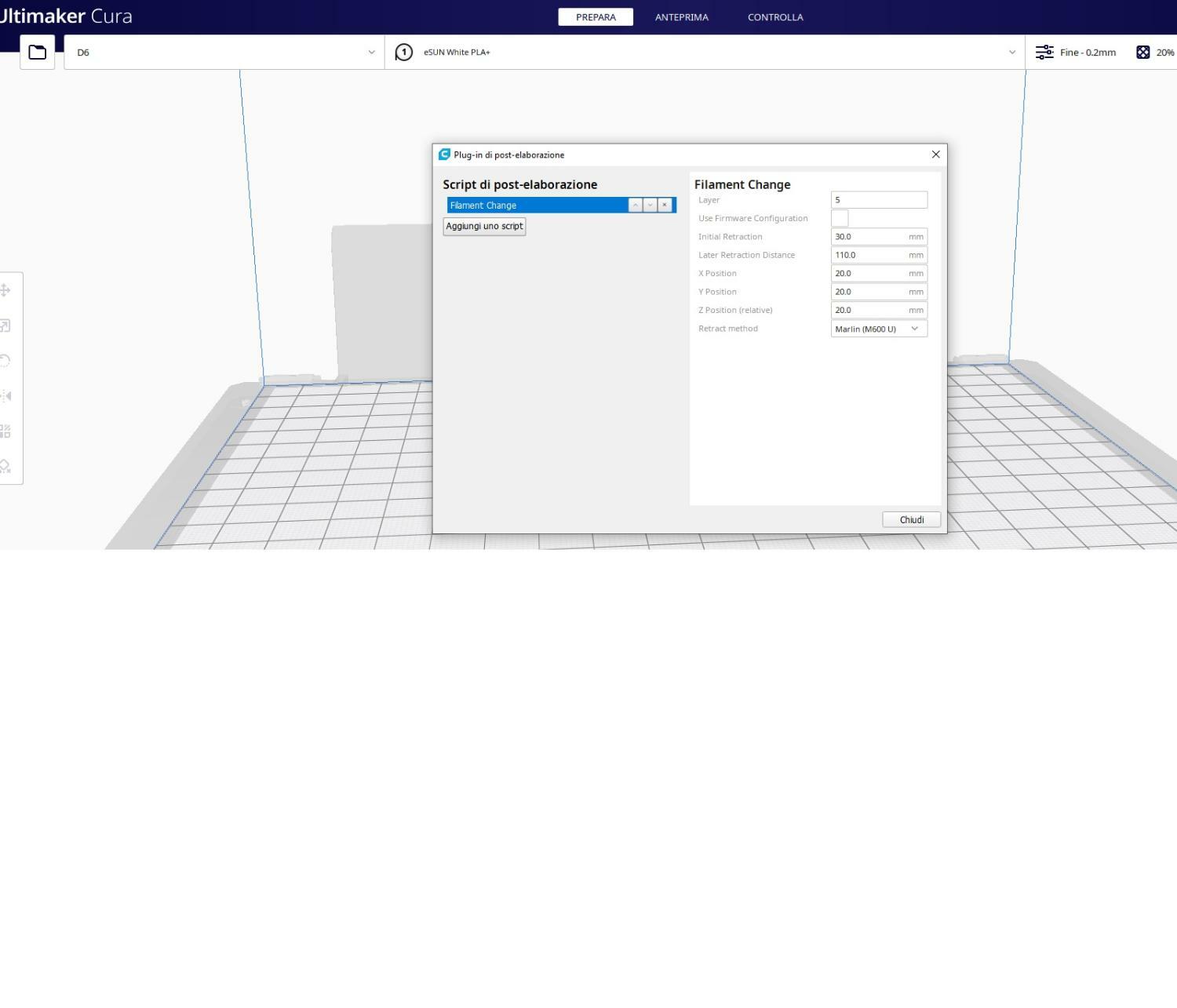The image size is (1177, 1008).
Task: Expand the D6 printer selector
Action: [x=224, y=53]
